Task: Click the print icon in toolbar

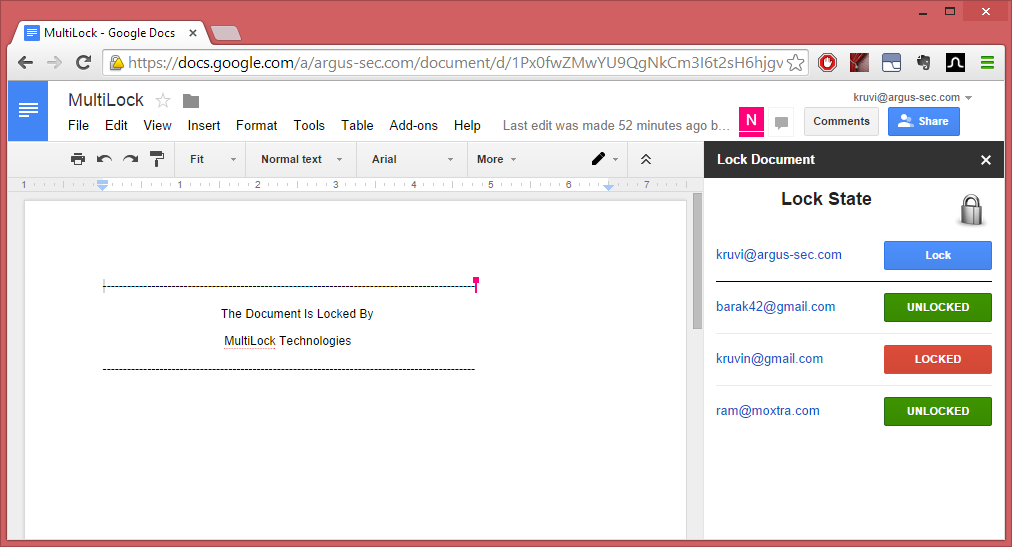Action: coord(78,159)
